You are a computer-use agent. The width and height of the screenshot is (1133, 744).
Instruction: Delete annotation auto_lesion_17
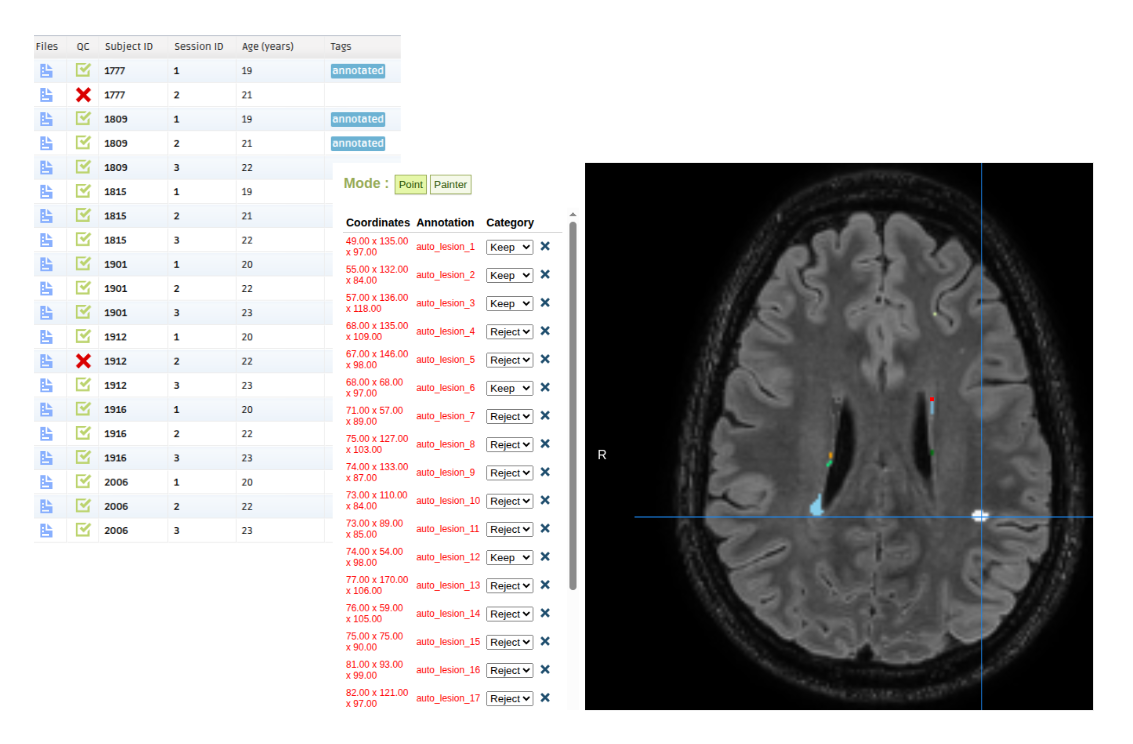coord(546,698)
